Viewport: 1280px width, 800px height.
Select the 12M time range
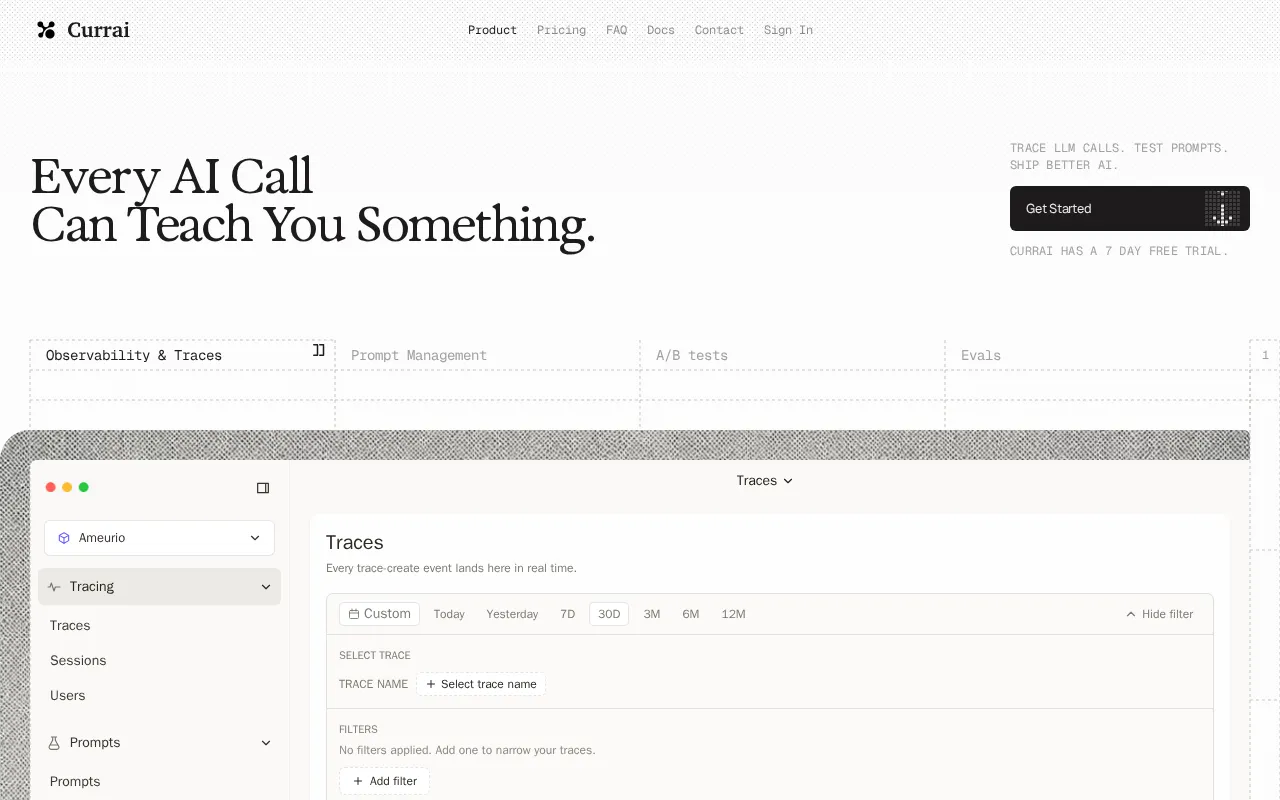coord(733,614)
